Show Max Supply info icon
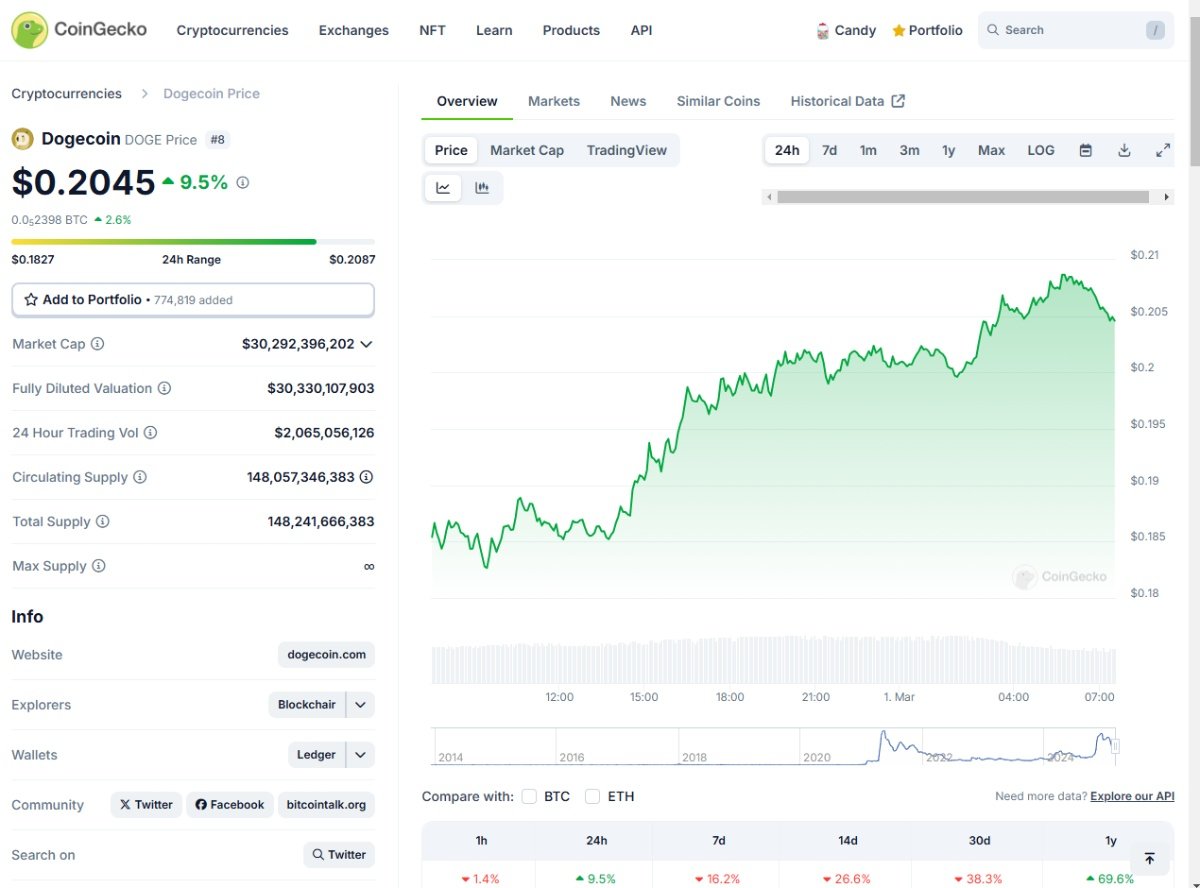 point(99,566)
